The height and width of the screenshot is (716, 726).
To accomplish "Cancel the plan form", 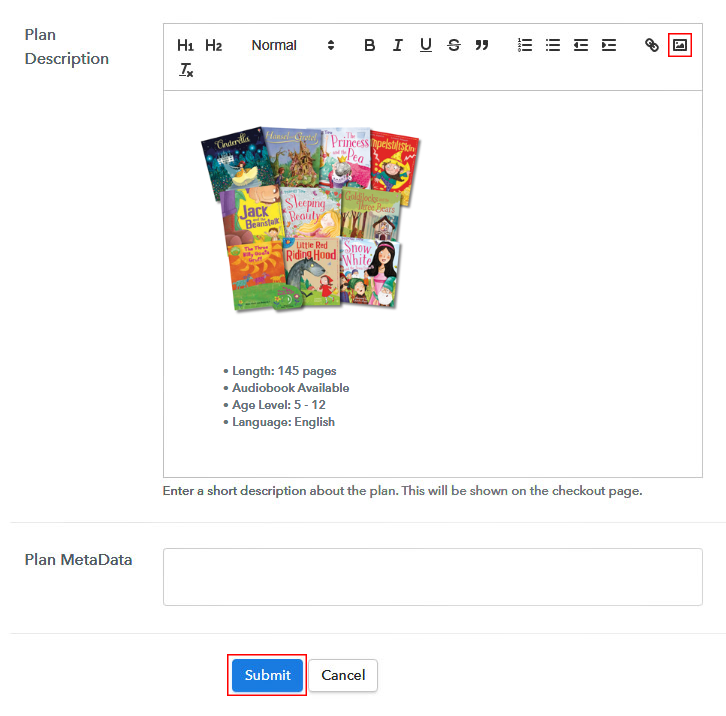I will tap(343, 675).
